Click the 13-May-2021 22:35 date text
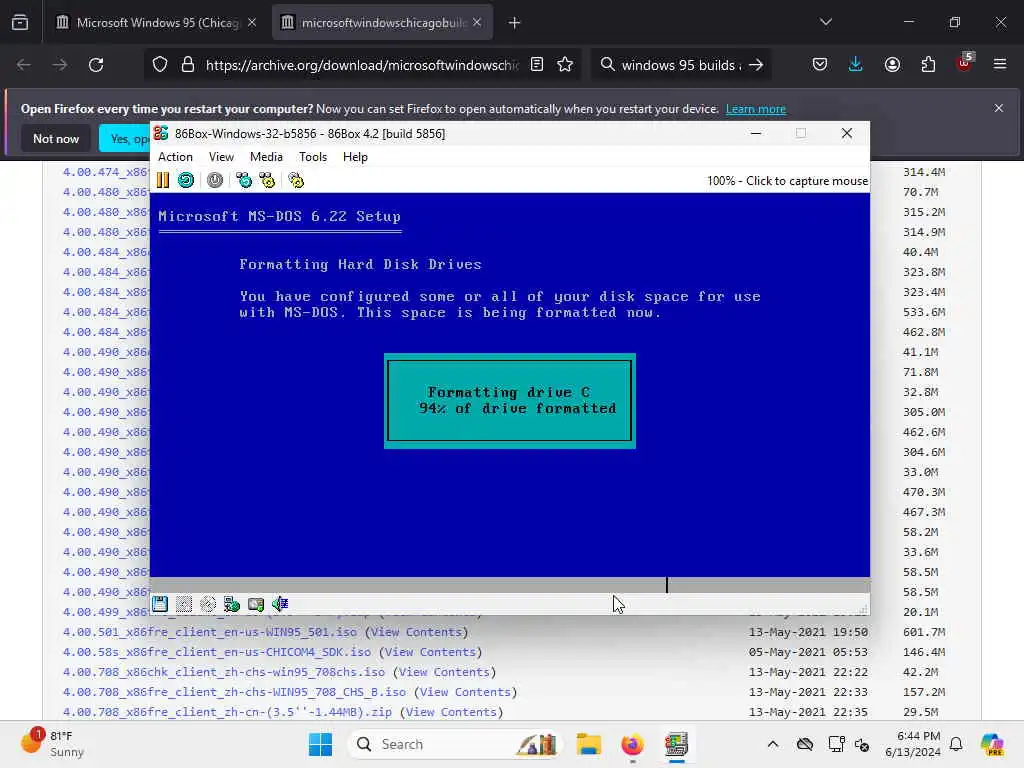 (x=808, y=712)
